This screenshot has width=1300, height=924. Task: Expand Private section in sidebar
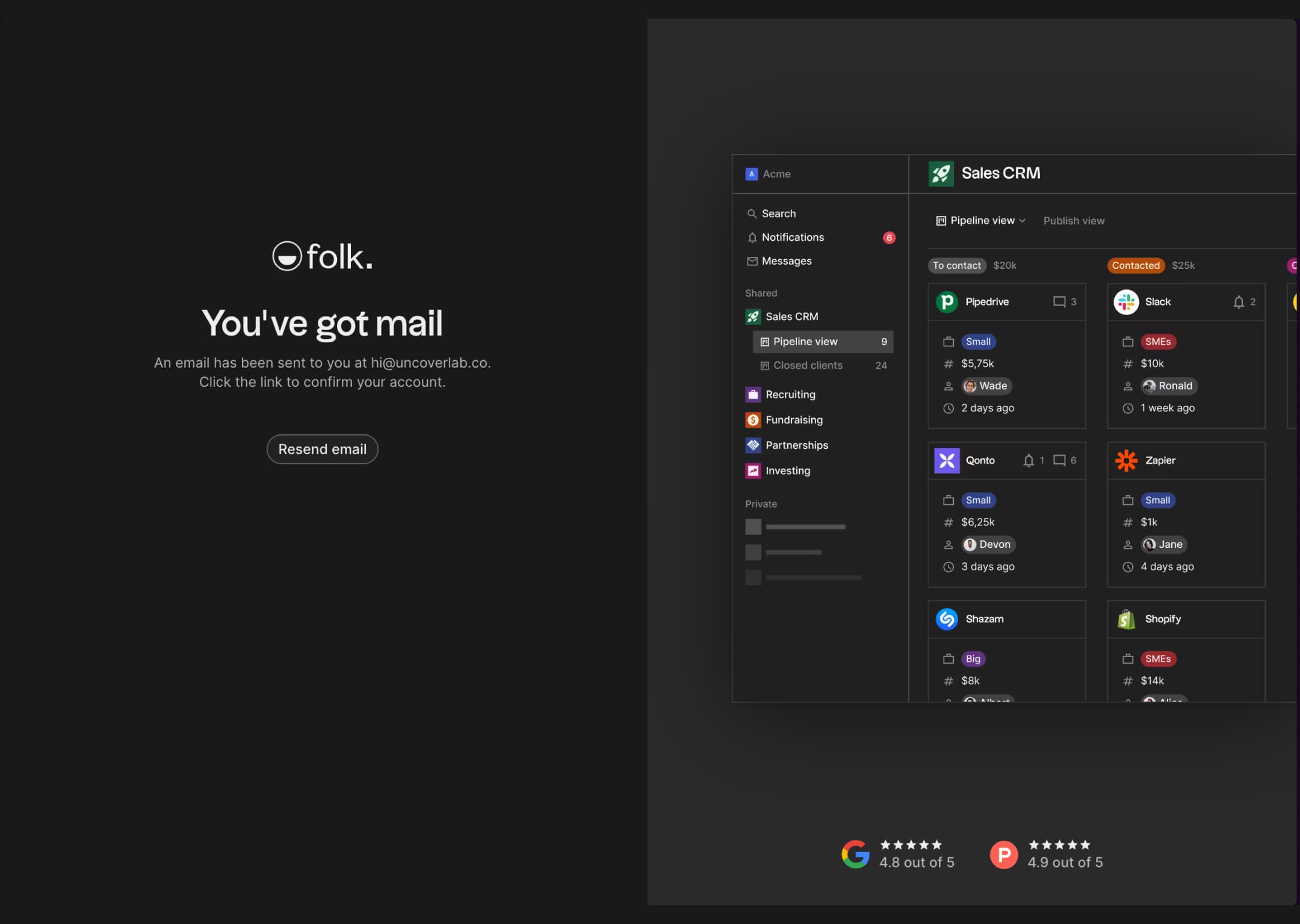(761, 504)
